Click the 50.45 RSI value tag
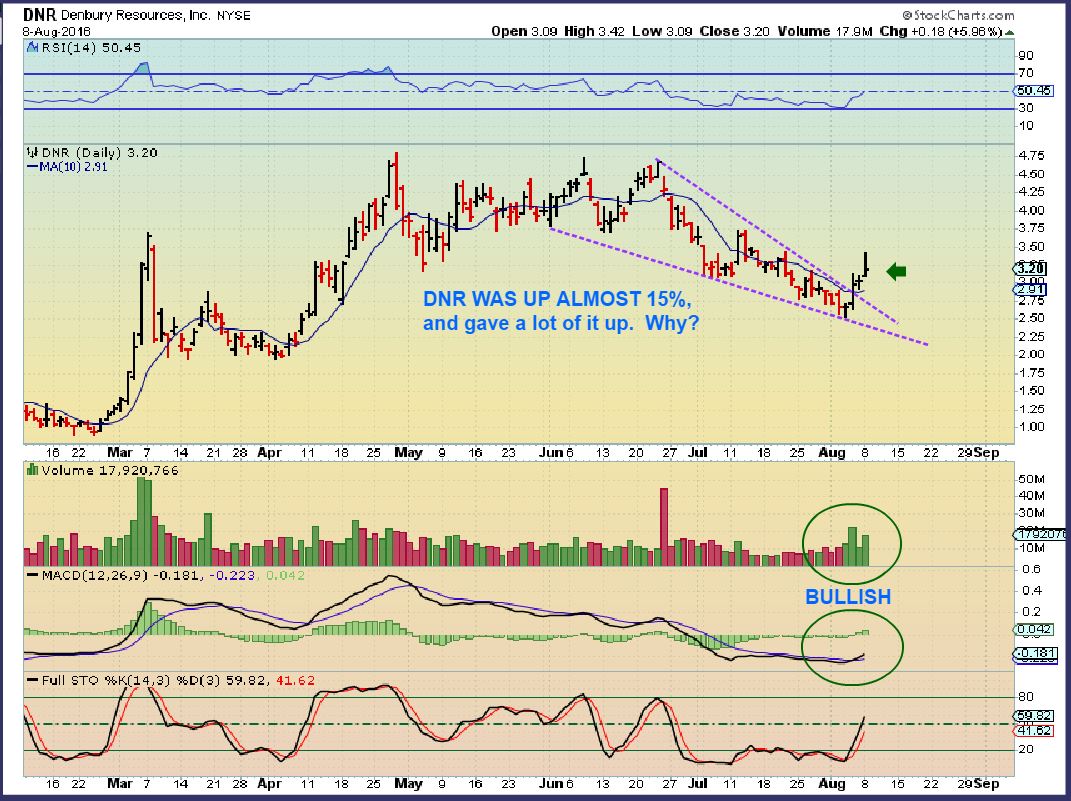This screenshot has width=1071, height=801. (1033, 90)
